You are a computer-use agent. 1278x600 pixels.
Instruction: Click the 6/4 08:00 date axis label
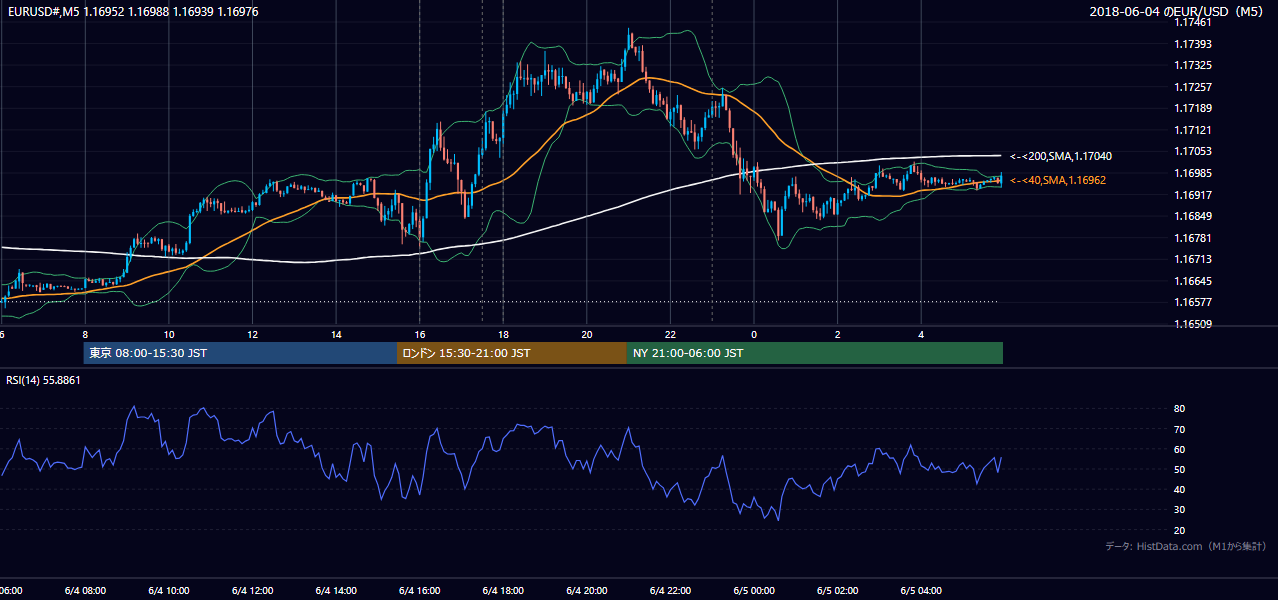pyautogui.click(x=85, y=591)
